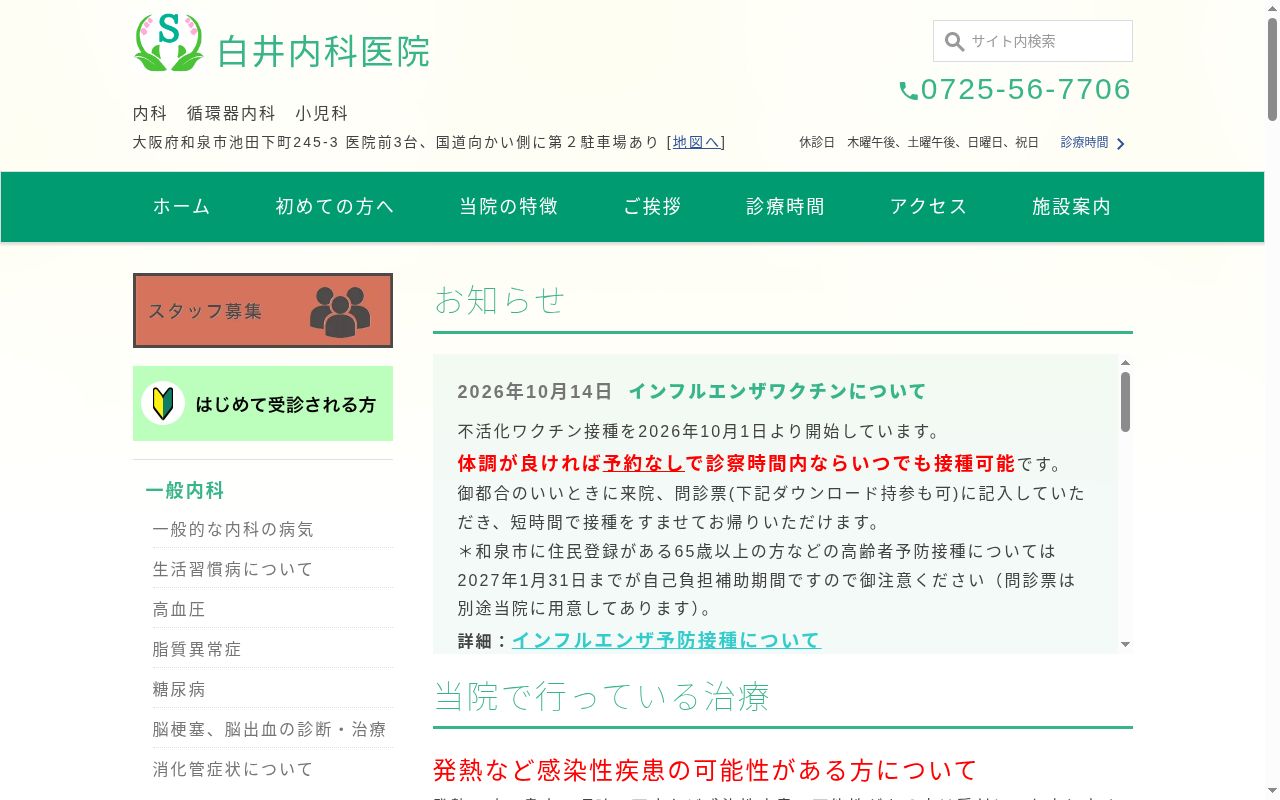Click the サイト内検索 search field
The image size is (1280, 800).
[x=1033, y=41]
